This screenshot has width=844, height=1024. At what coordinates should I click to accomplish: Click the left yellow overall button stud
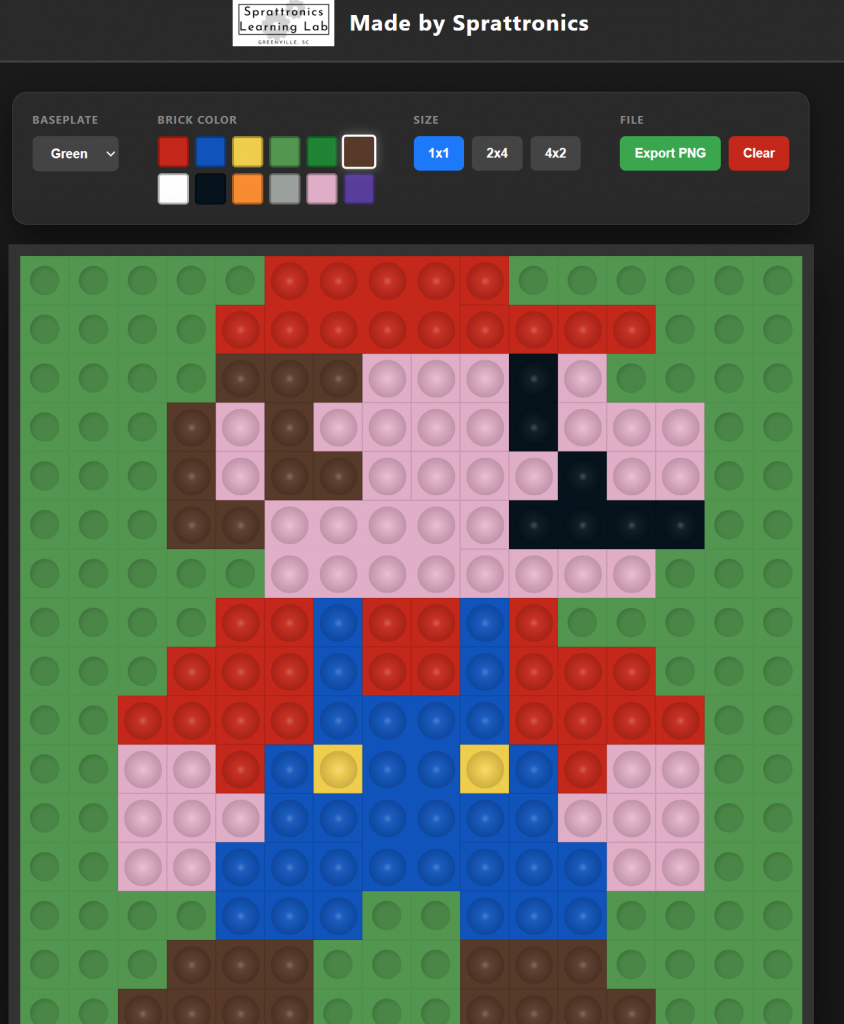[338, 769]
